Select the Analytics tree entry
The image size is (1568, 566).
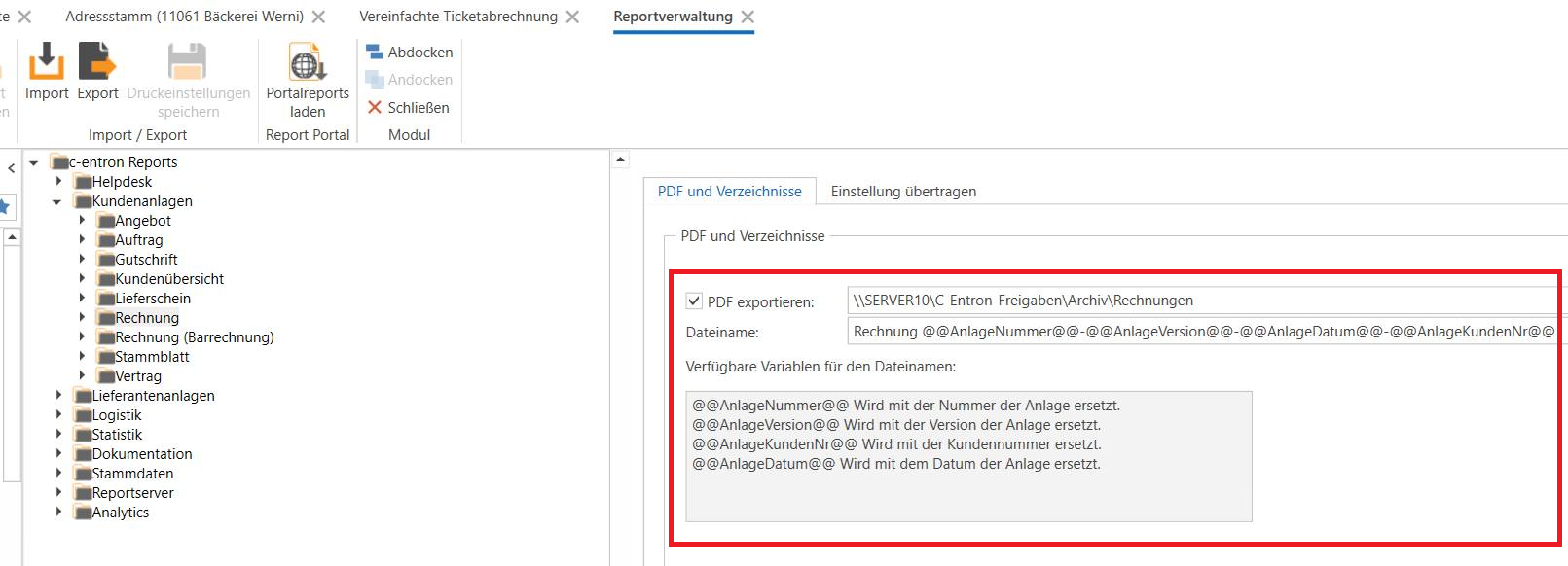[x=120, y=513]
